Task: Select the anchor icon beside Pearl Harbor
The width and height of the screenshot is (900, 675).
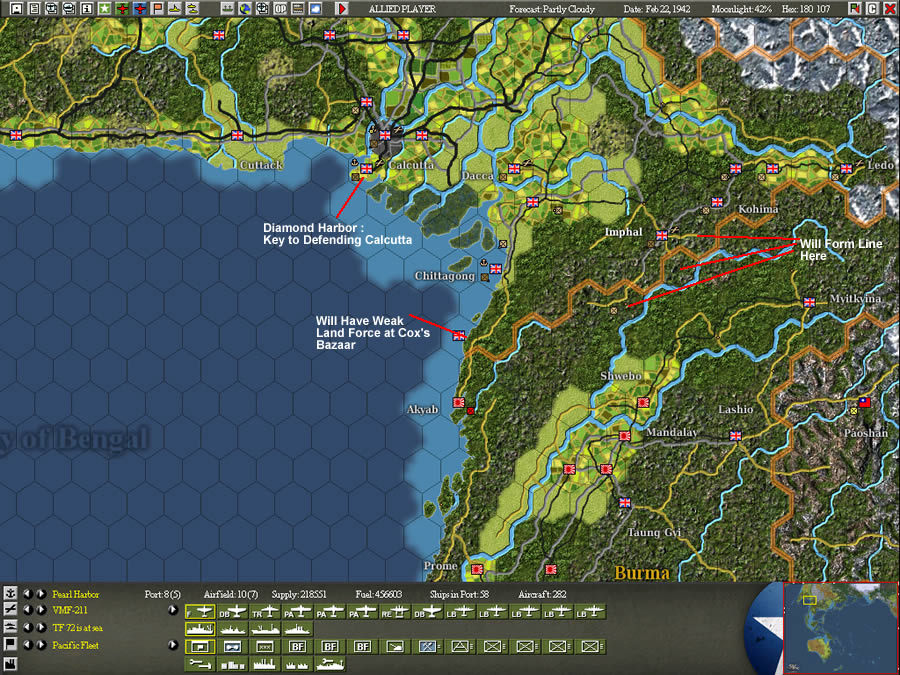Action: pyautogui.click(x=10, y=593)
